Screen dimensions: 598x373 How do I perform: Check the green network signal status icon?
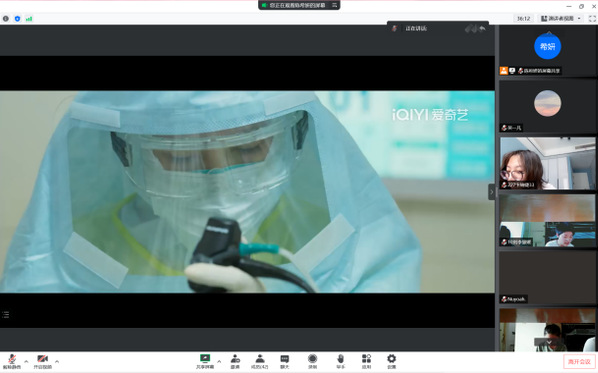29,18
